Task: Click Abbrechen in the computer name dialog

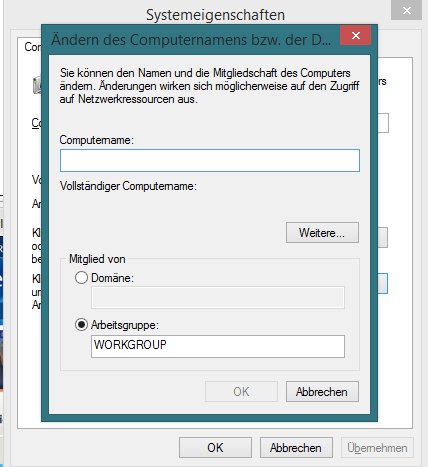Action: point(322,392)
